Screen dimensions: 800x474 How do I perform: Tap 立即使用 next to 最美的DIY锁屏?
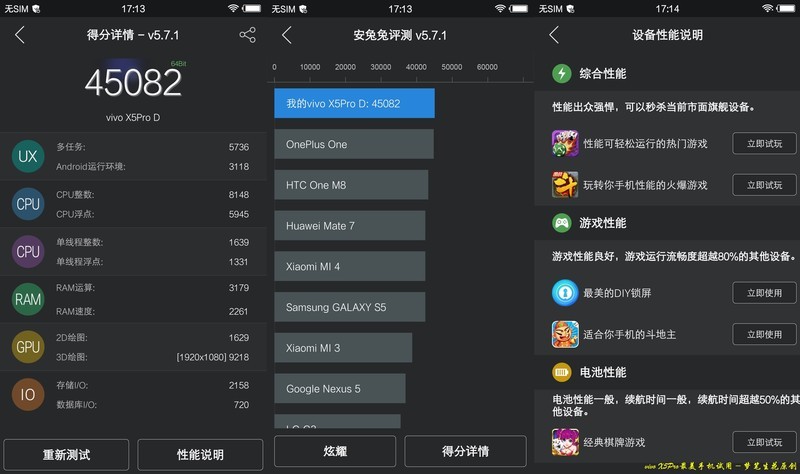(764, 293)
